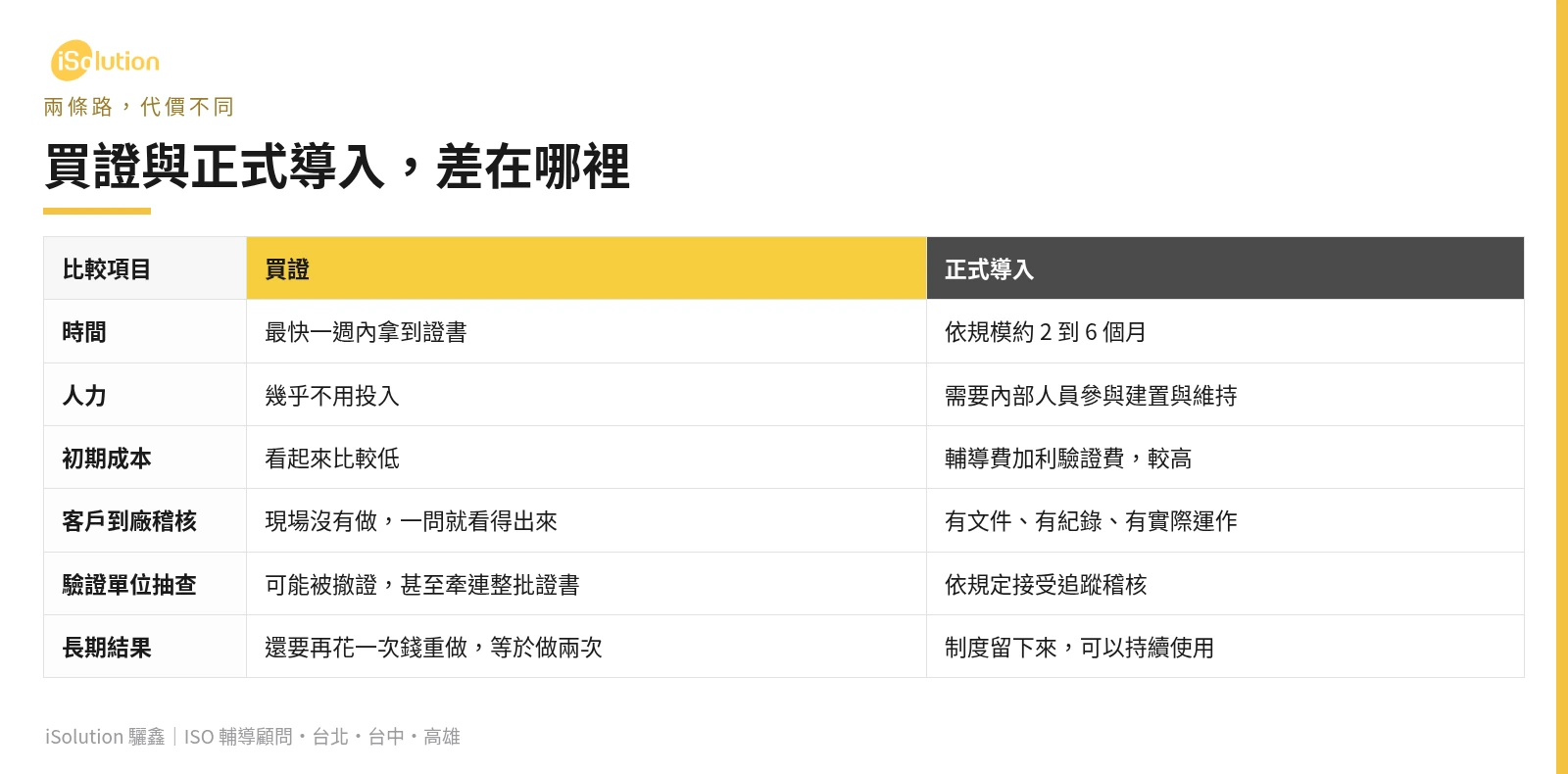Click the dark '正式導入' column header
1568x774 pixels.
click(x=1225, y=268)
